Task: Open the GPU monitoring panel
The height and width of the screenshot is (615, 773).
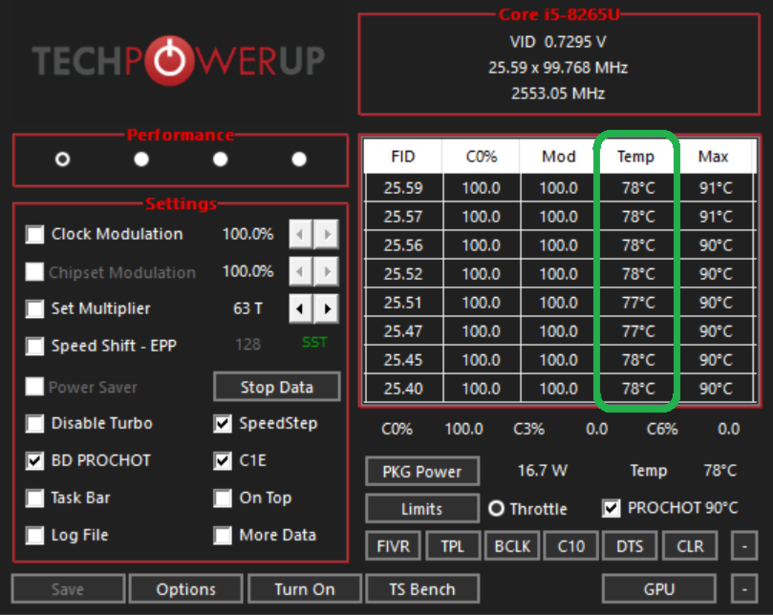Action: (659, 589)
